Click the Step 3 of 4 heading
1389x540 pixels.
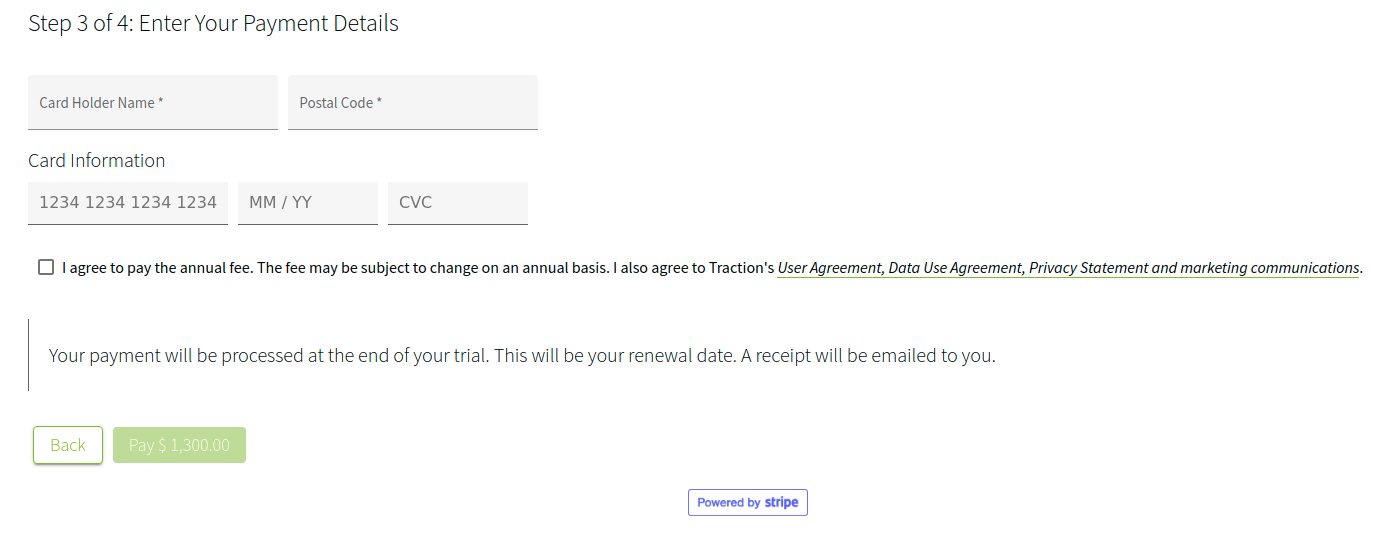coord(213,23)
